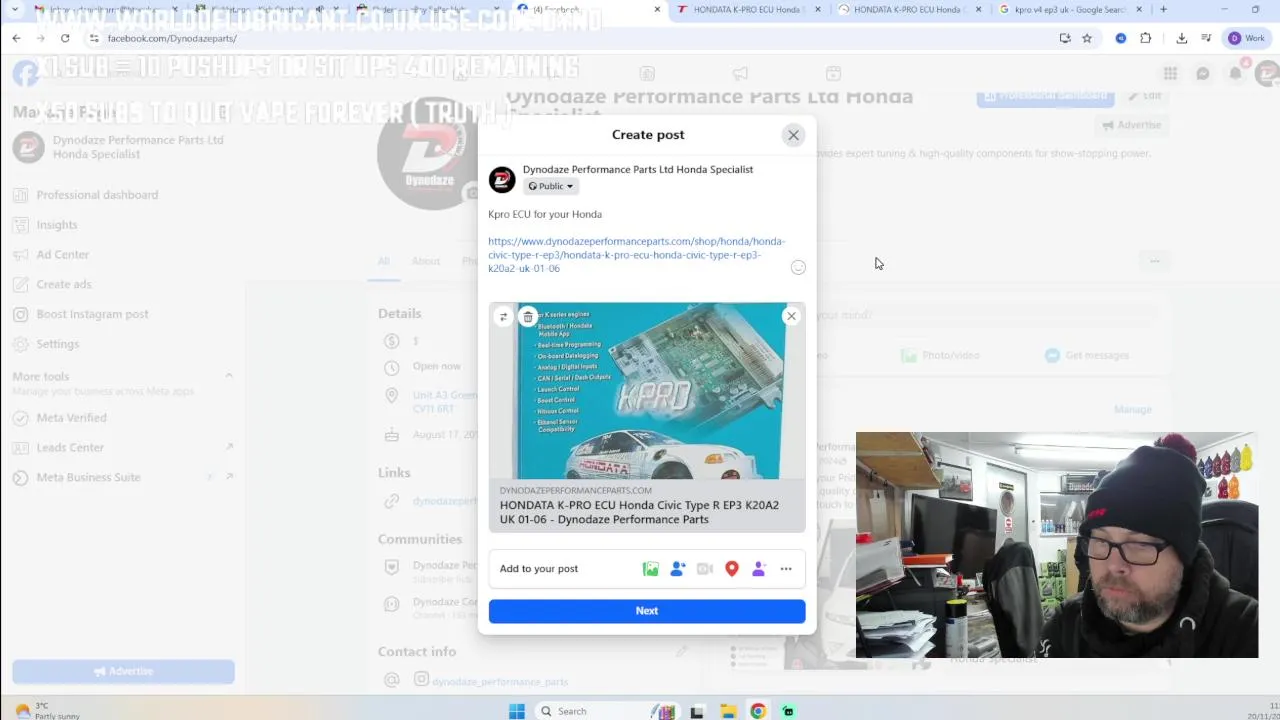Open Create ads in the sidebar
Image resolution: width=1280 pixels, height=720 pixels.
tap(64, 285)
